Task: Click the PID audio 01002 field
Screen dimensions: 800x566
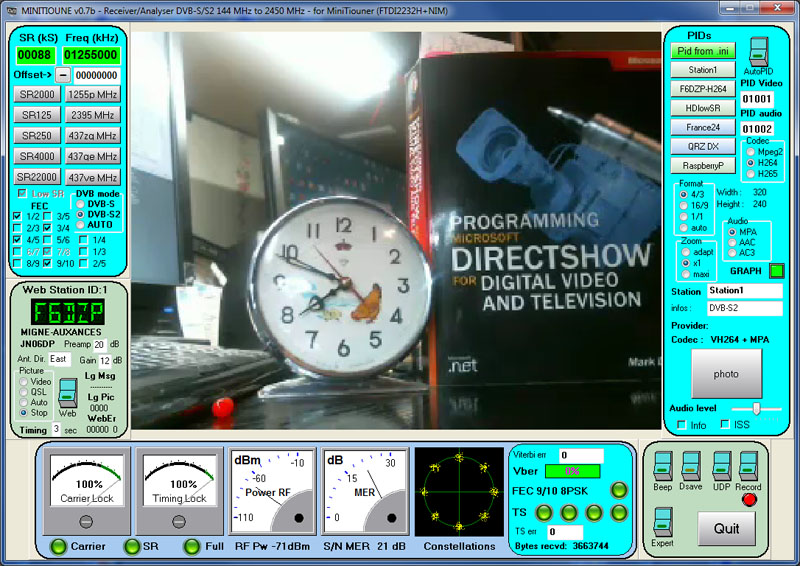Action: [x=757, y=129]
